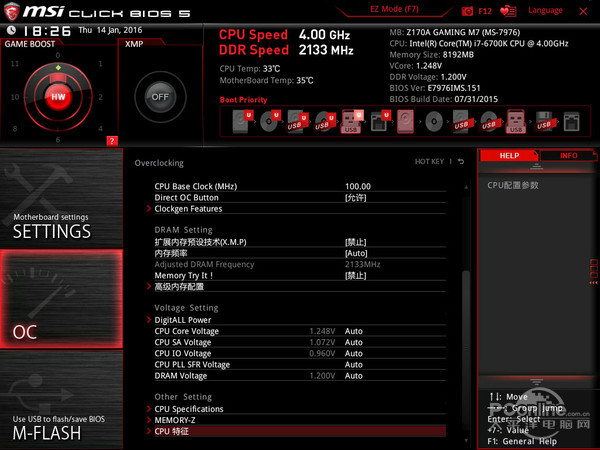This screenshot has height=450, width=600.
Task: Select last network boot icon without UEFI badge
Action: tap(572, 122)
